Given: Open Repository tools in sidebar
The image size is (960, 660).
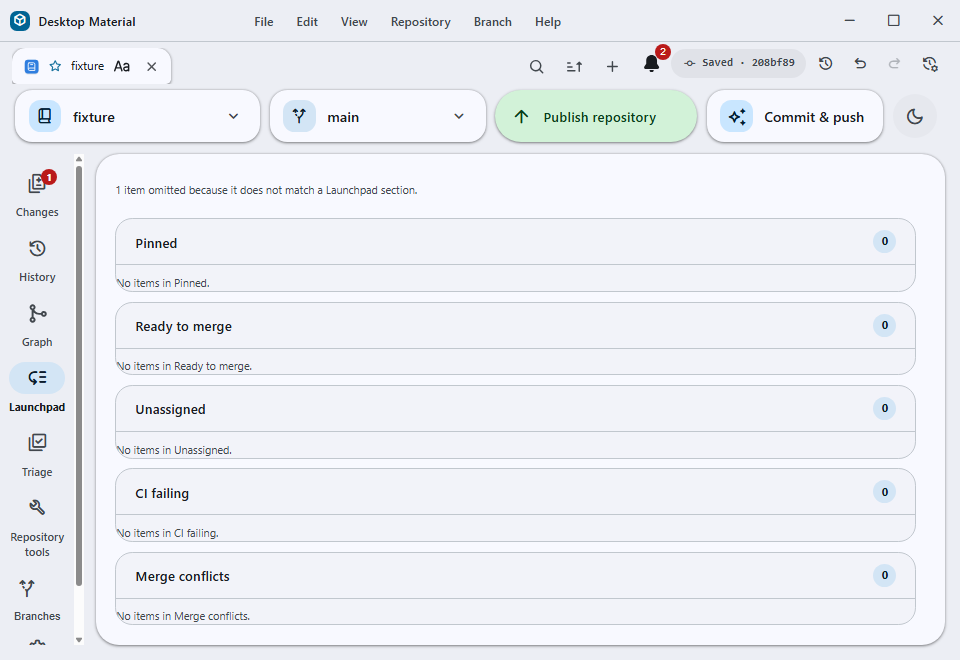Looking at the screenshot, I should 37,528.
